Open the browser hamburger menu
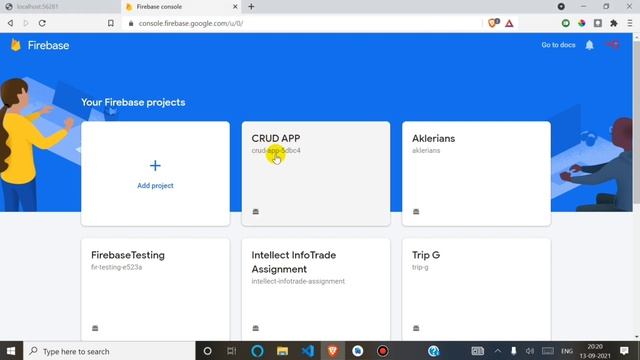This screenshot has width=640, height=360. pos(630,23)
